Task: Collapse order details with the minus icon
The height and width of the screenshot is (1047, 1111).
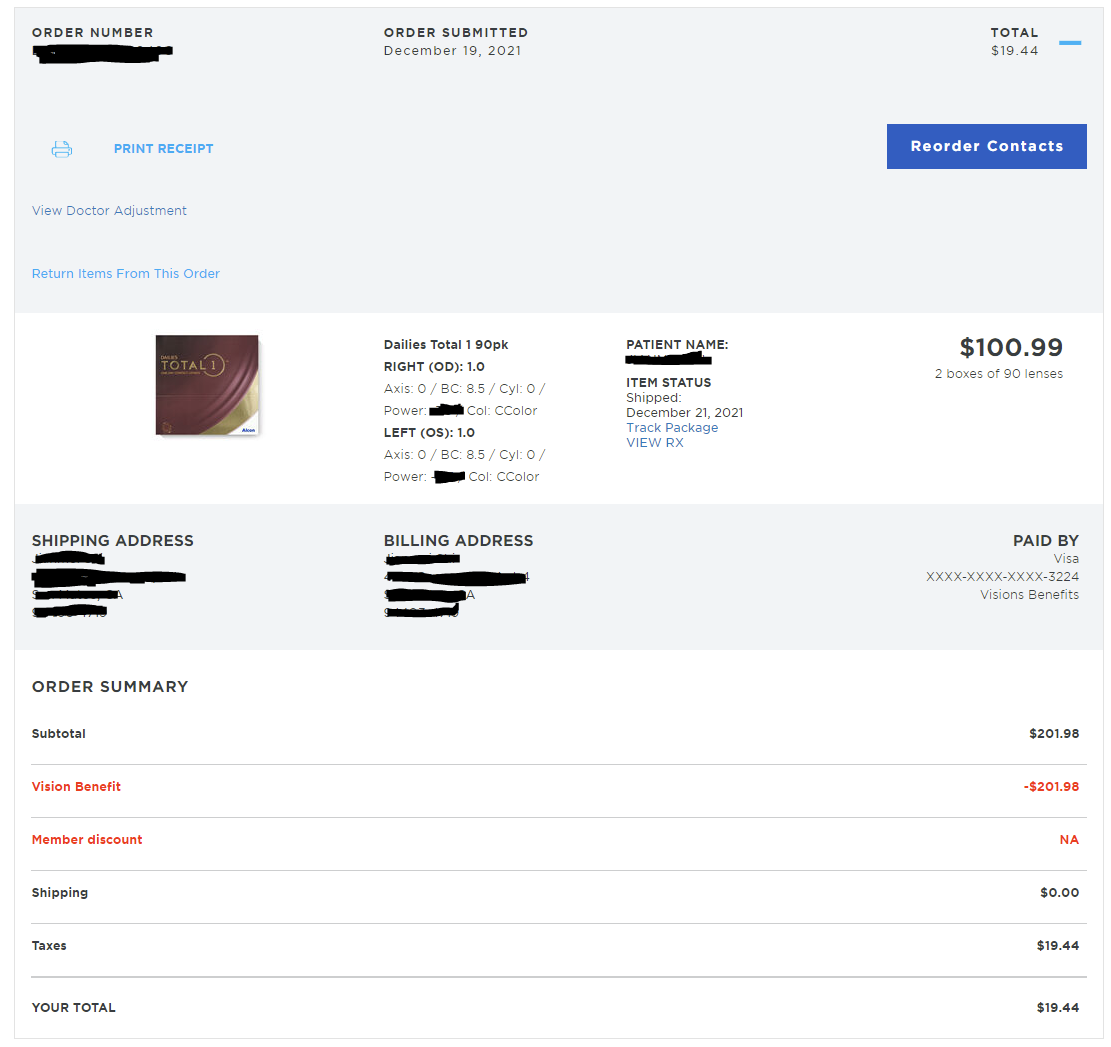Action: [1070, 43]
